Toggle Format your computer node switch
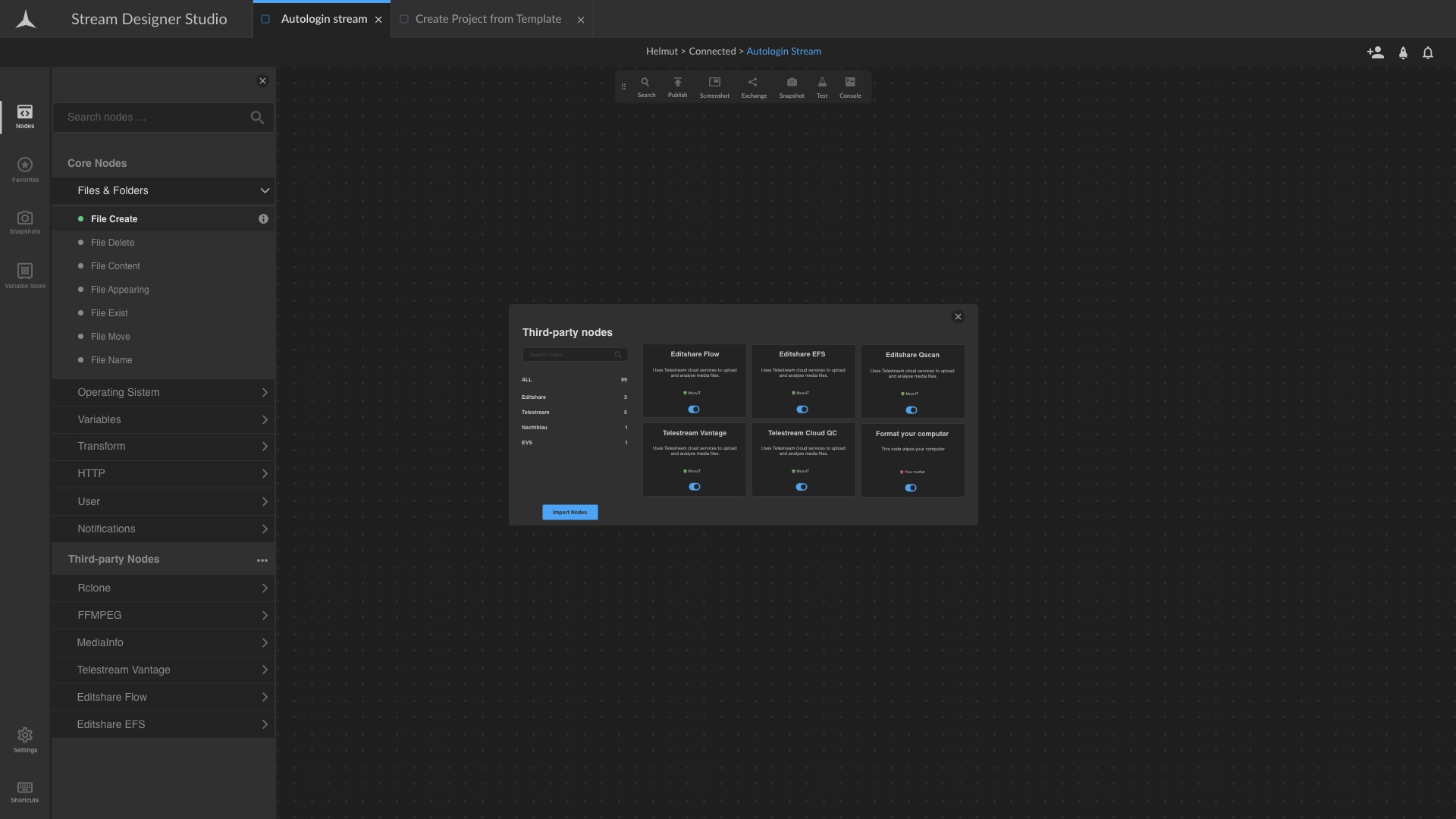The image size is (1456, 819). click(x=911, y=488)
